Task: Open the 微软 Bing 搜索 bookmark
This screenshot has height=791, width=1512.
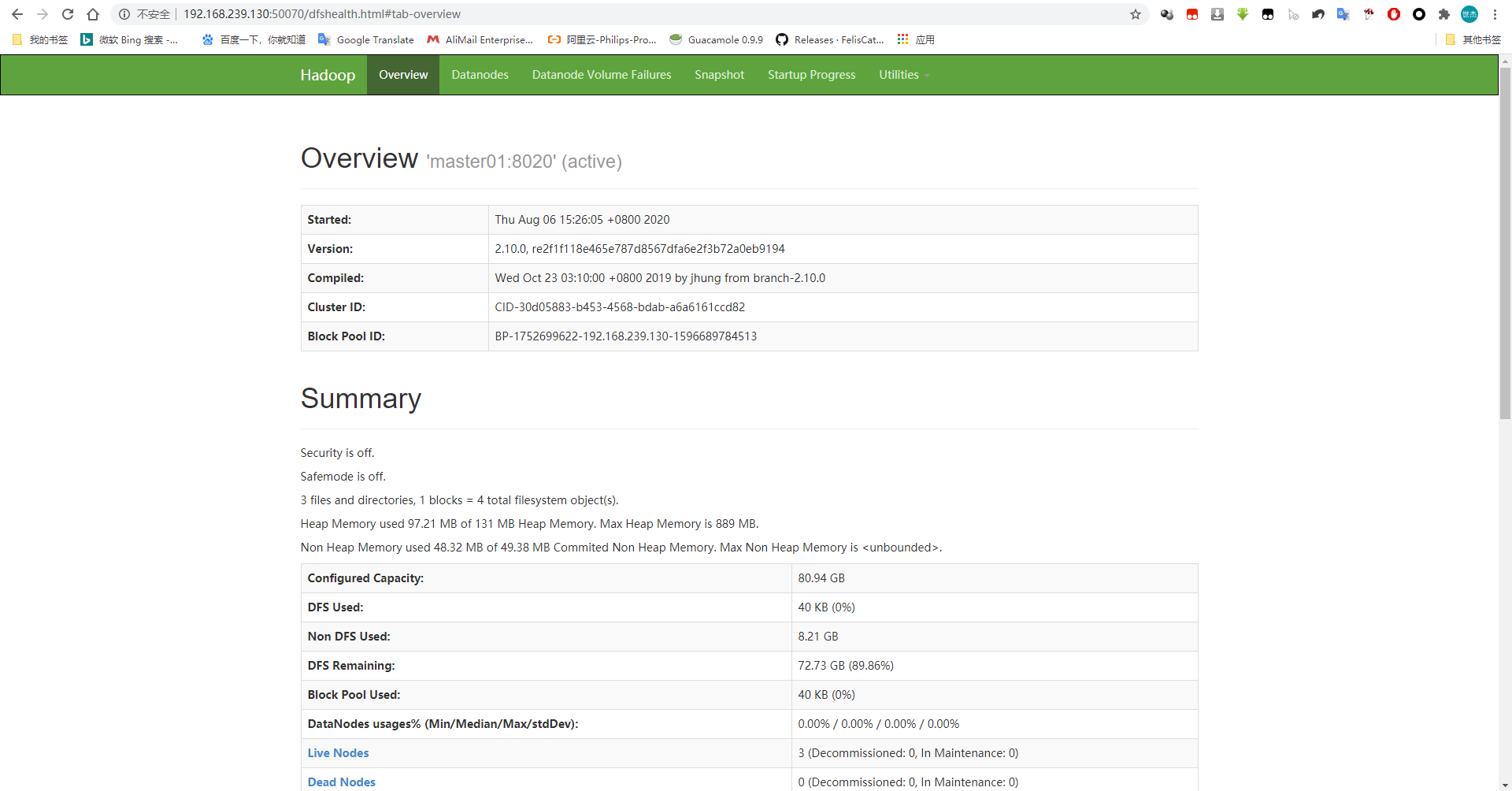Action: click(130, 39)
